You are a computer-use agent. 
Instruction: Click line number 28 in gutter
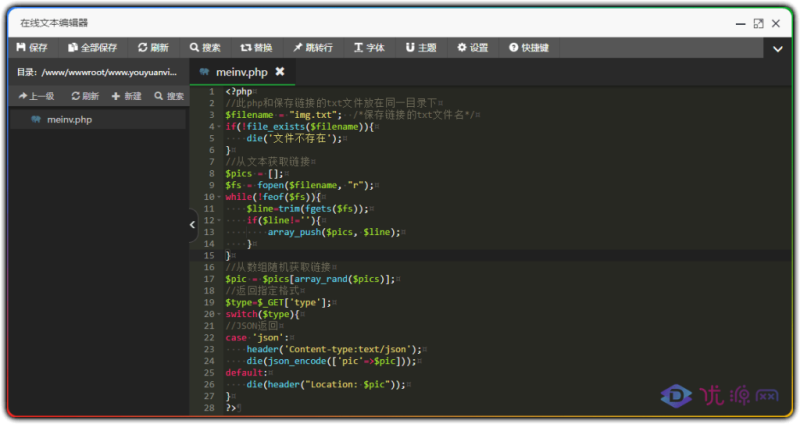pos(209,408)
